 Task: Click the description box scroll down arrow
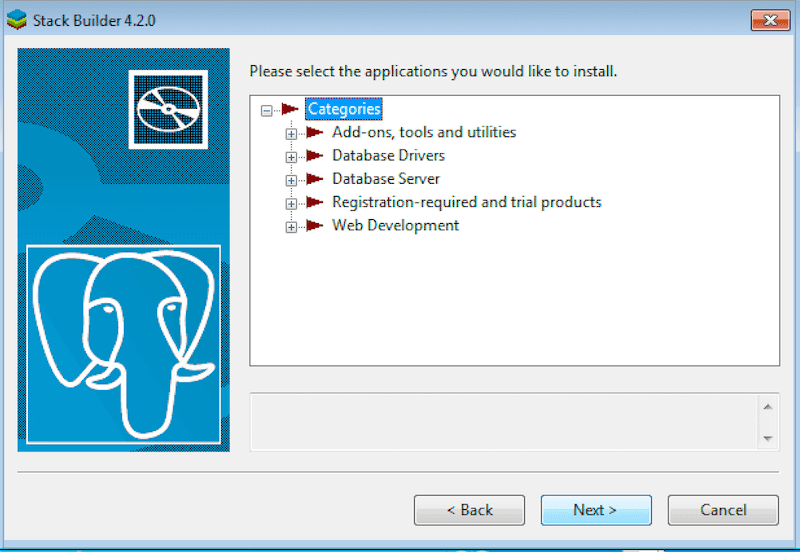[x=767, y=438]
